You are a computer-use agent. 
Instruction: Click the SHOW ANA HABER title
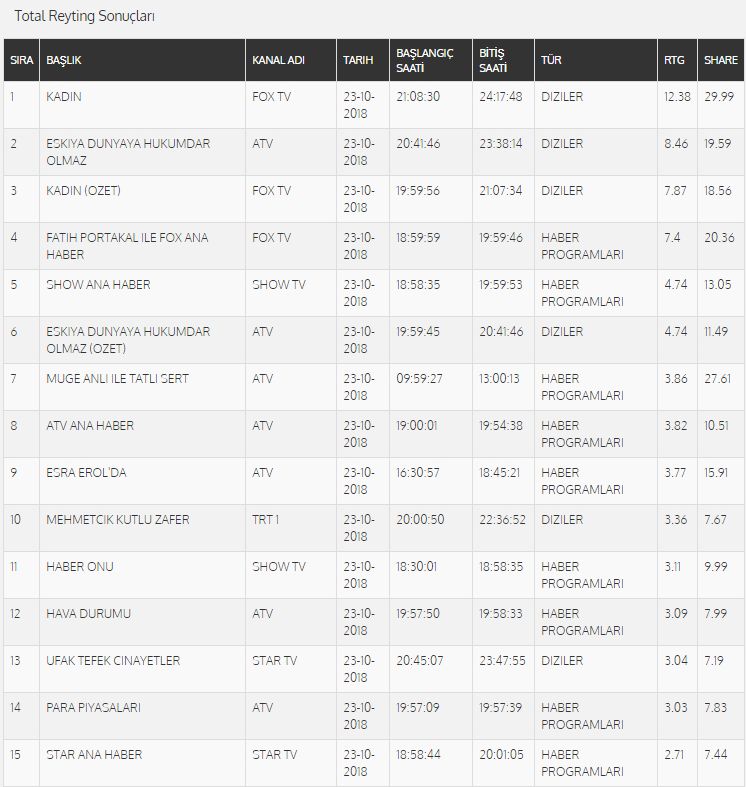coord(98,285)
